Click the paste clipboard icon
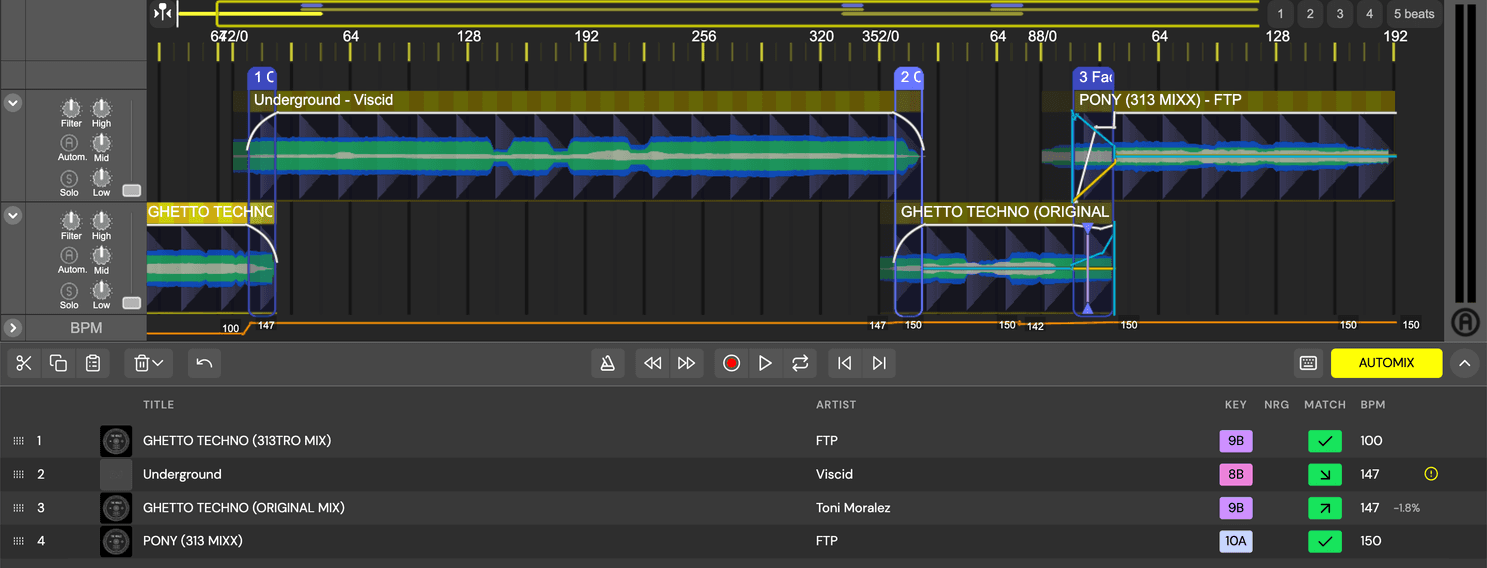This screenshot has width=1487, height=568. point(93,363)
